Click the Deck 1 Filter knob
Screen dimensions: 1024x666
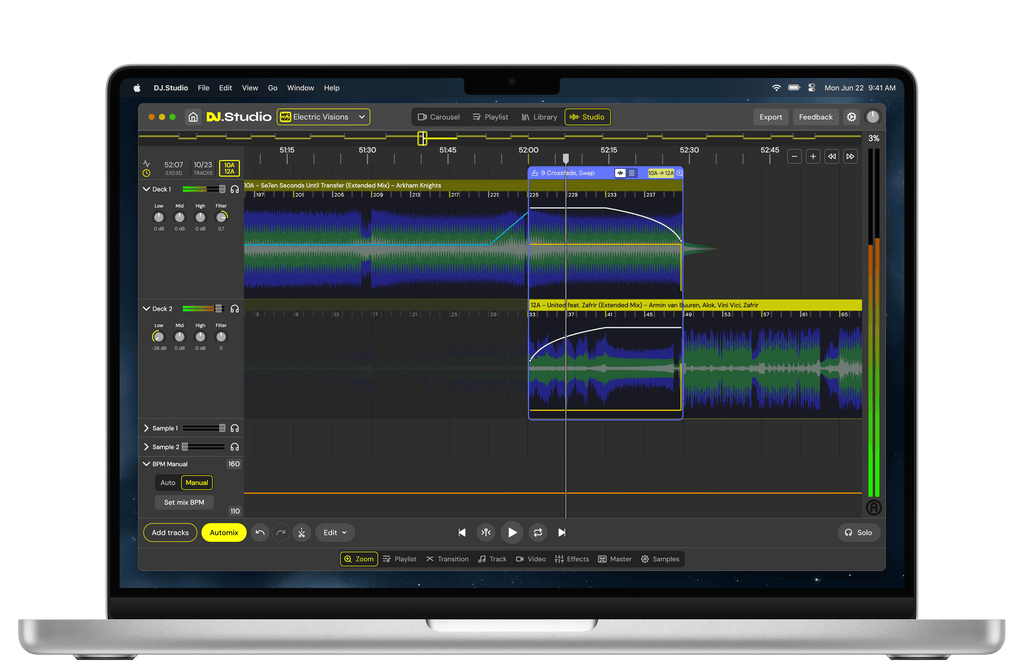tap(221, 217)
